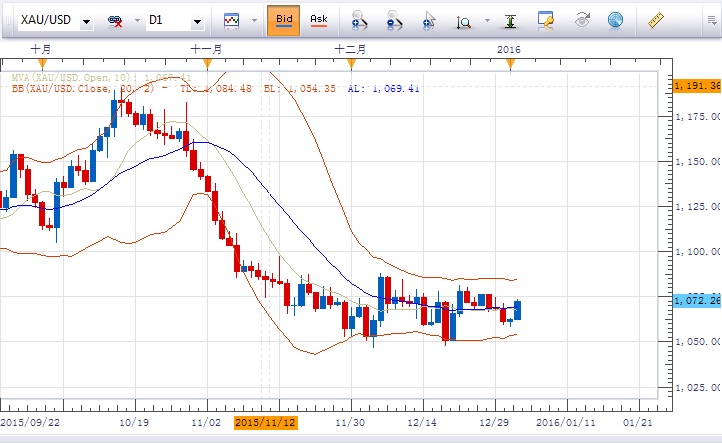Switch to Bid price mode
The image size is (722, 443).
click(x=284, y=20)
